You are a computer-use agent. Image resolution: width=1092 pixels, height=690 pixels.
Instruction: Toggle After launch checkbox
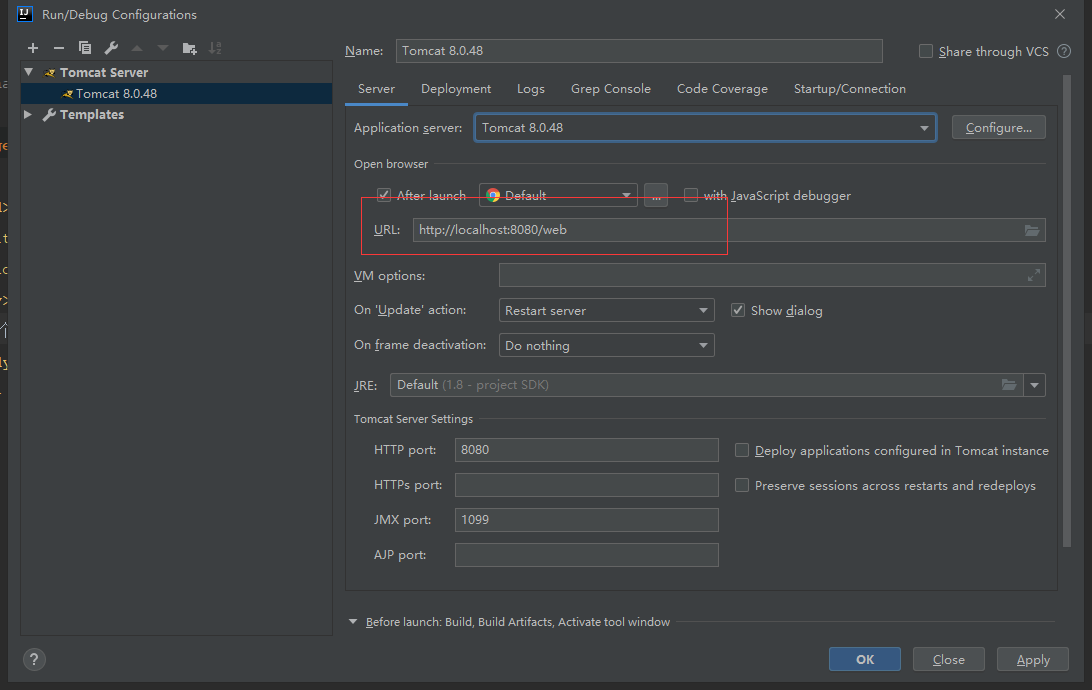coord(384,195)
